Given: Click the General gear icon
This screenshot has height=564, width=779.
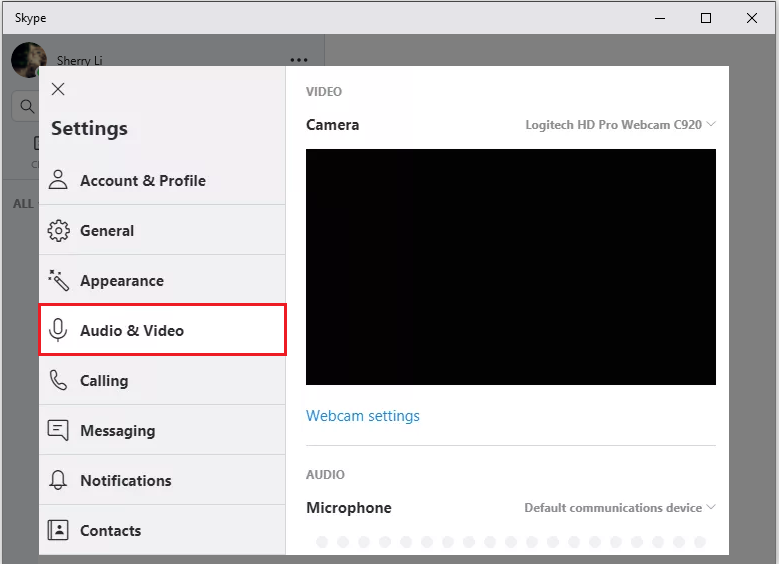Looking at the screenshot, I should click(59, 231).
